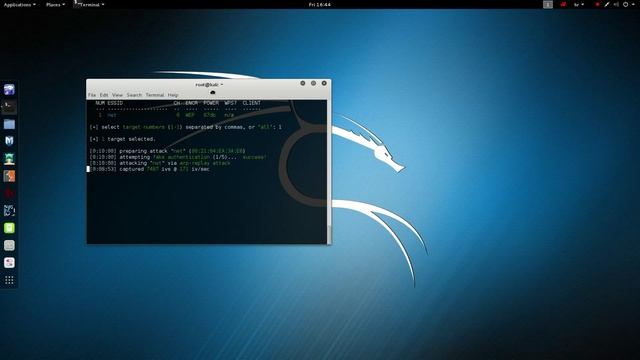Launch the dark red Maltego dock icon
Viewport: 640px width, 360px height.
(9, 193)
